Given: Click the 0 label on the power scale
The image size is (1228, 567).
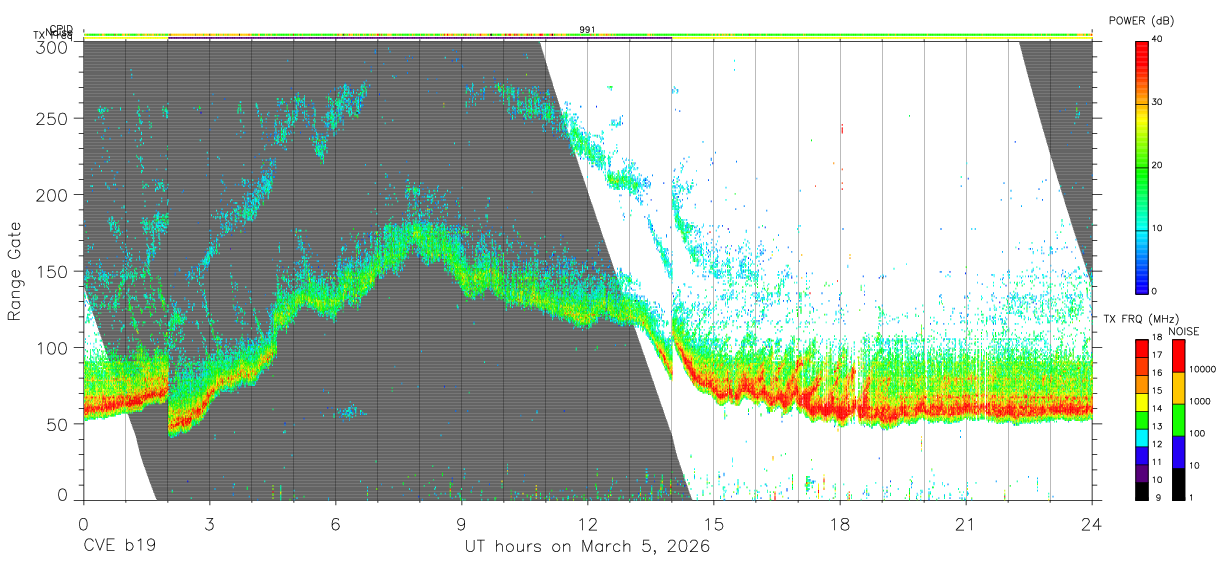Looking at the screenshot, I should point(1156,291).
